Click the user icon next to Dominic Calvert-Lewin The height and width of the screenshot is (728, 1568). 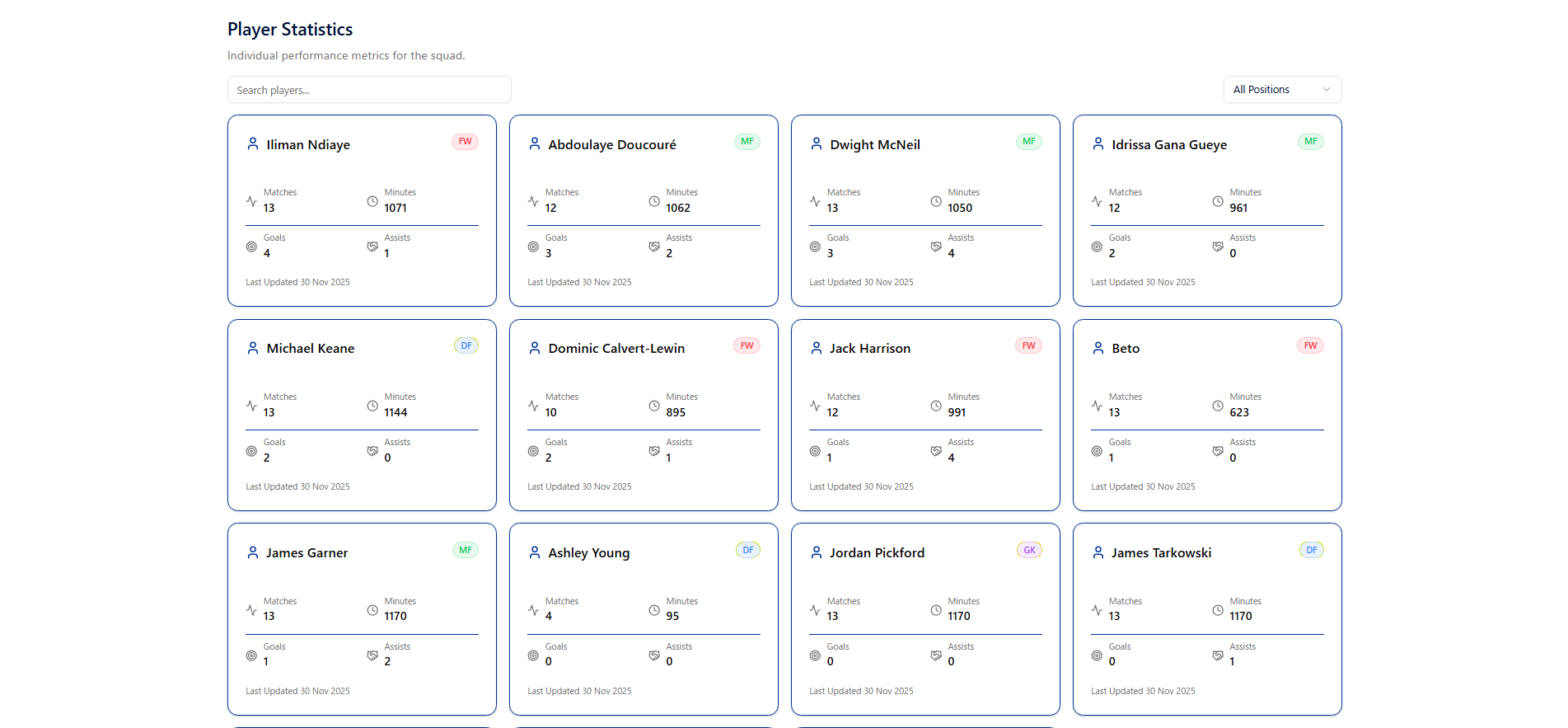535,348
